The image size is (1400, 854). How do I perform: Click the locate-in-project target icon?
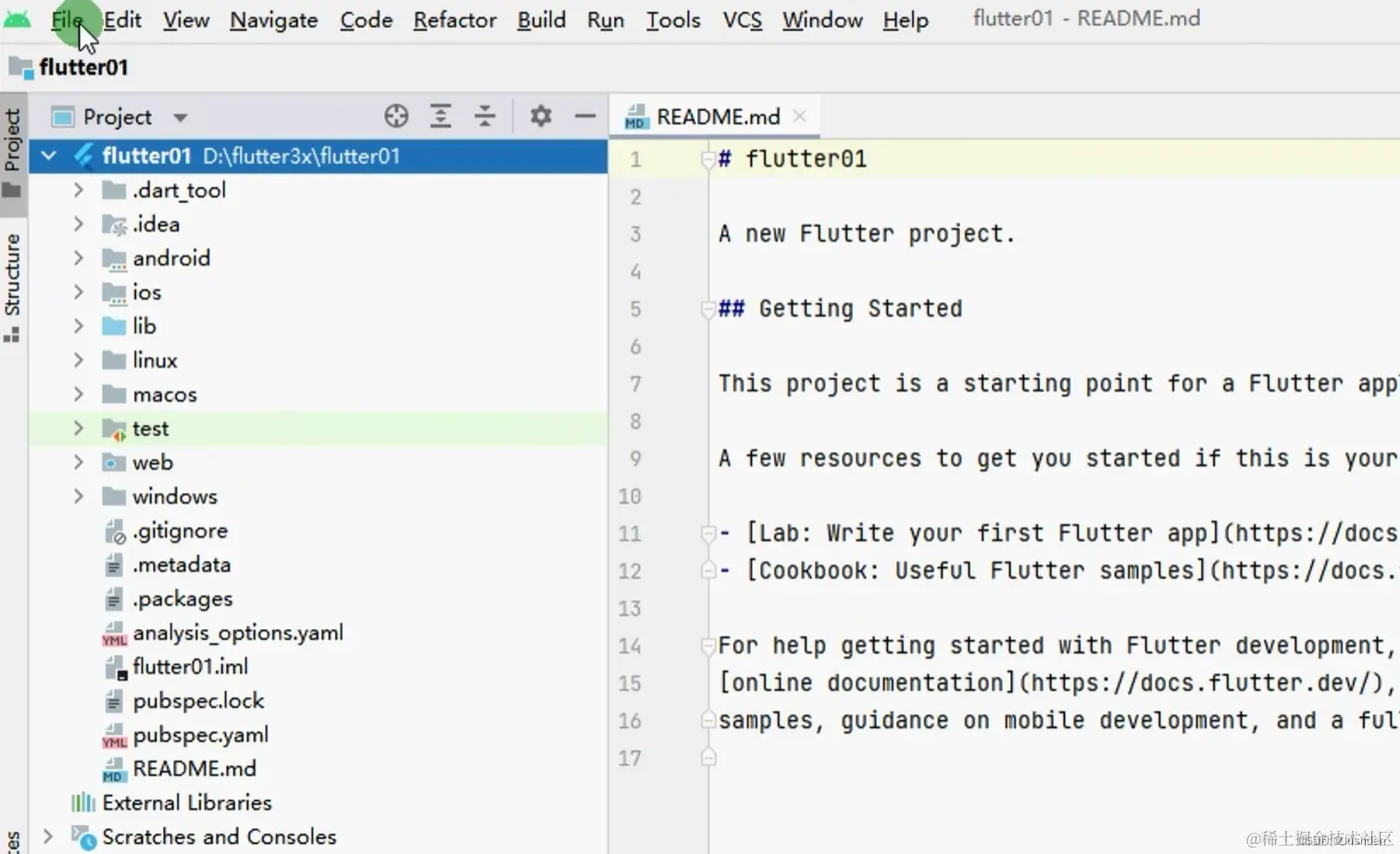coord(396,116)
